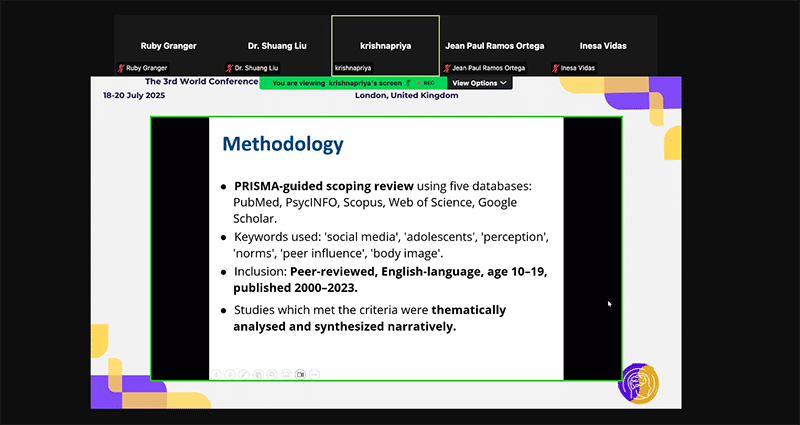Click the subtitles icon in slideshow toolbar
The width and height of the screenshot is (800, 425).
point(286,374)
